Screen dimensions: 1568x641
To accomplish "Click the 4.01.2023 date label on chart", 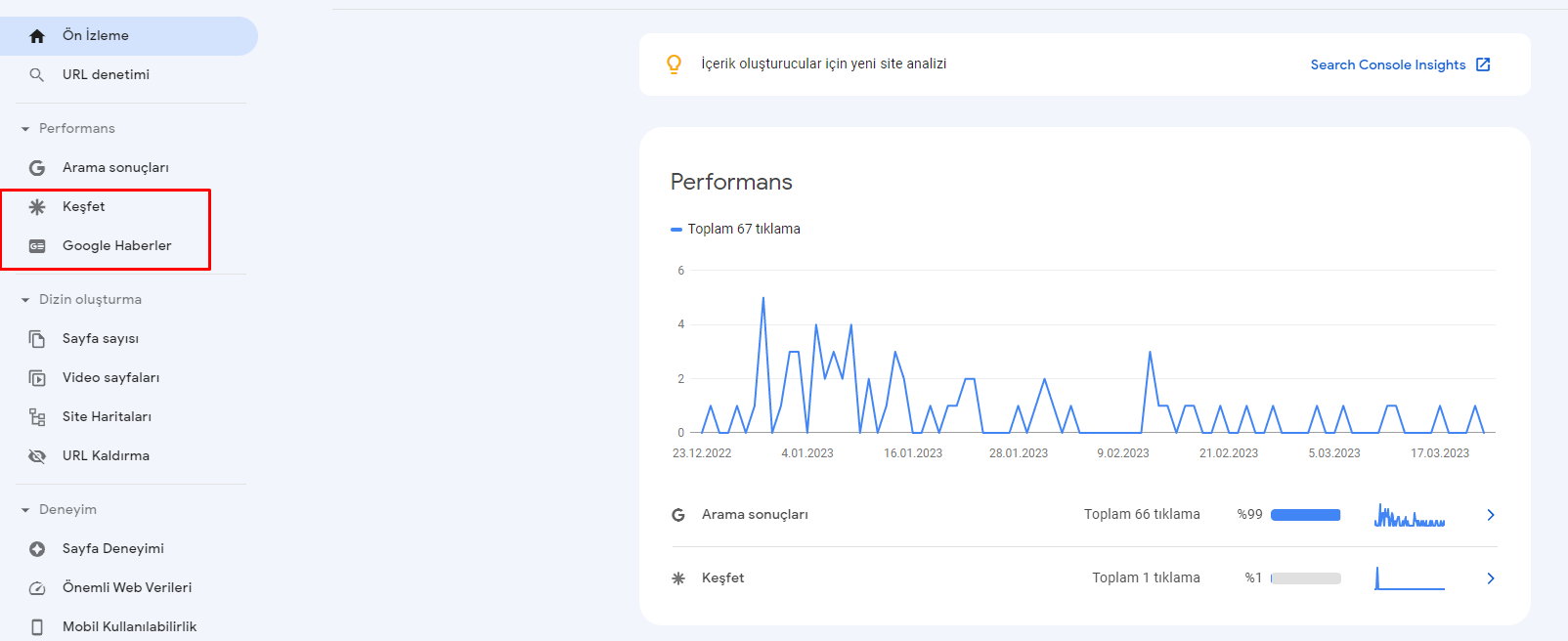I will tap(807, 453).
